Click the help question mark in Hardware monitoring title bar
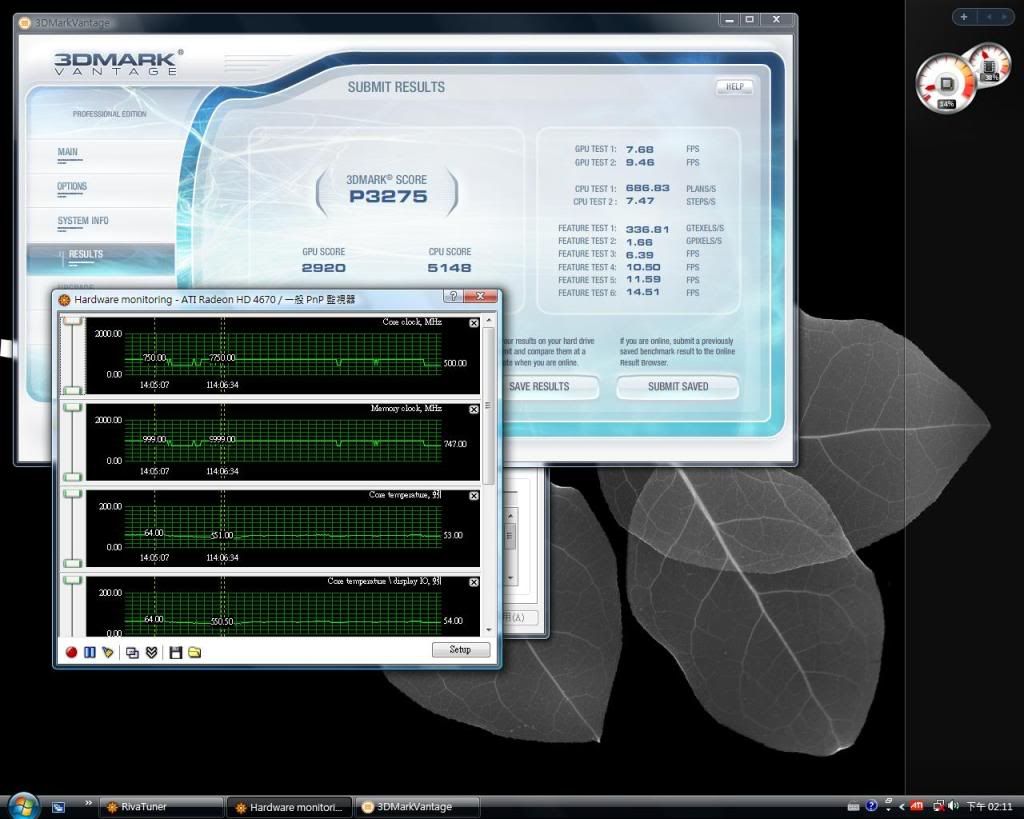Image resolution: width=1024 pixels, height=819 pixels. 453,297
